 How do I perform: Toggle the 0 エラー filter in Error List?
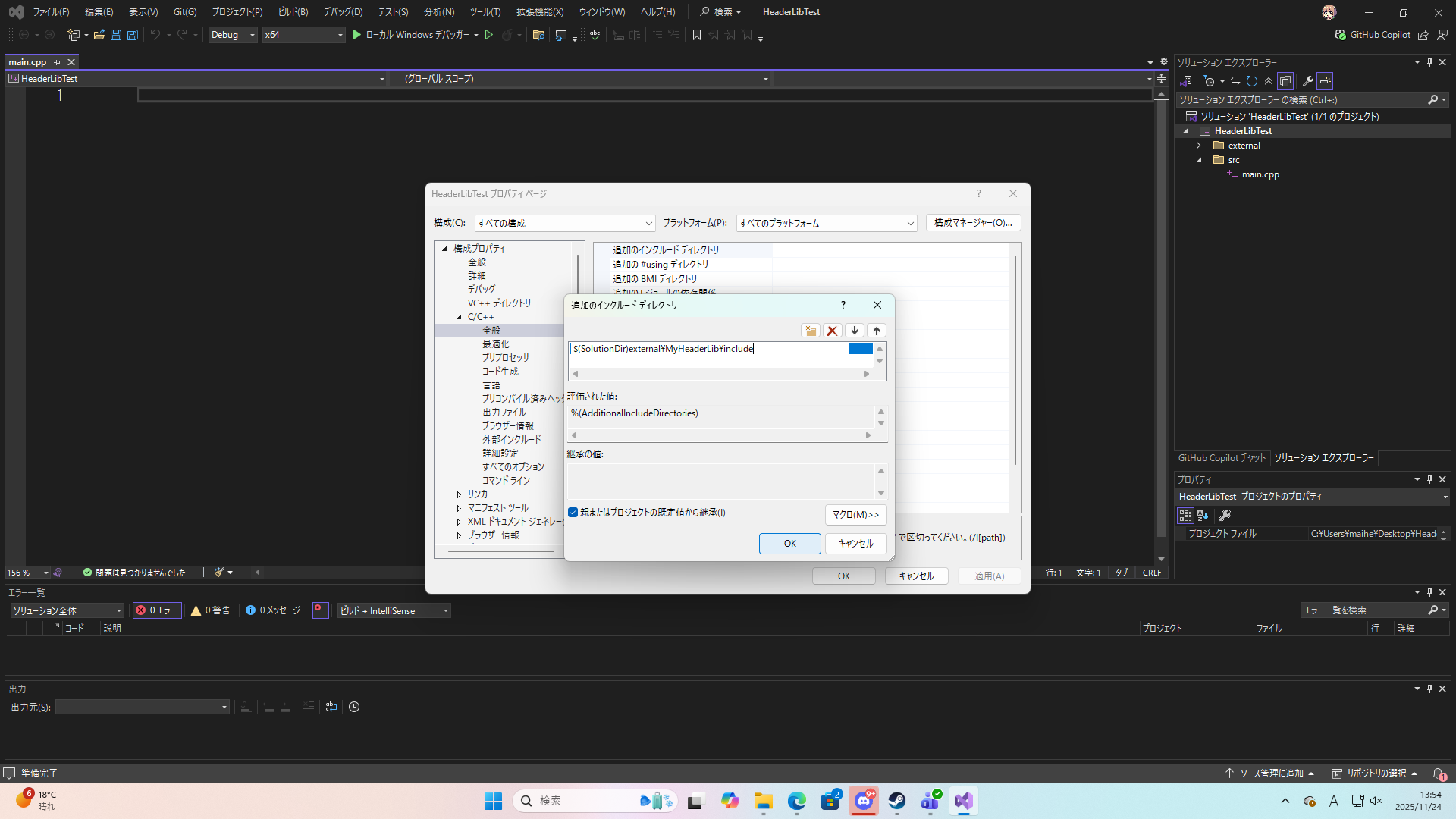point(157,610)
